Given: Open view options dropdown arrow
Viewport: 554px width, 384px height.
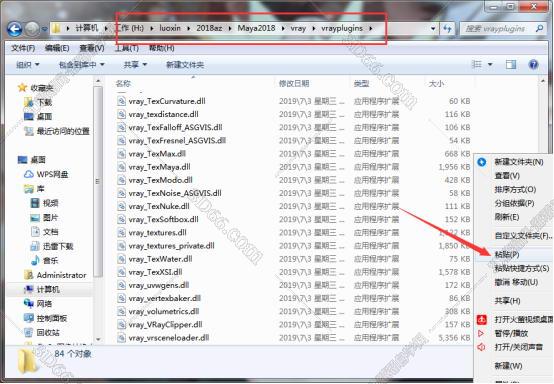Looking at the screenshot, I should (x=490, y=64).
